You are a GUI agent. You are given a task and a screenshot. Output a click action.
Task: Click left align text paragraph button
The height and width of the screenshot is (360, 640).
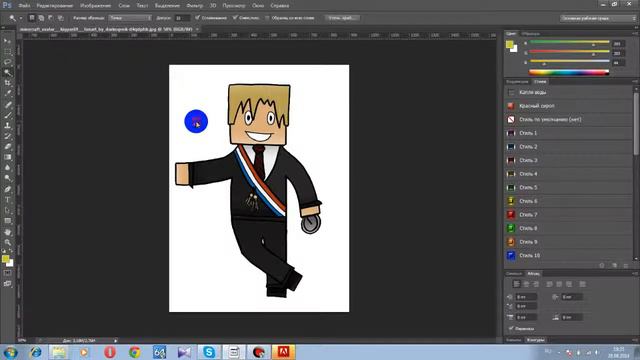tap(516, 284)
